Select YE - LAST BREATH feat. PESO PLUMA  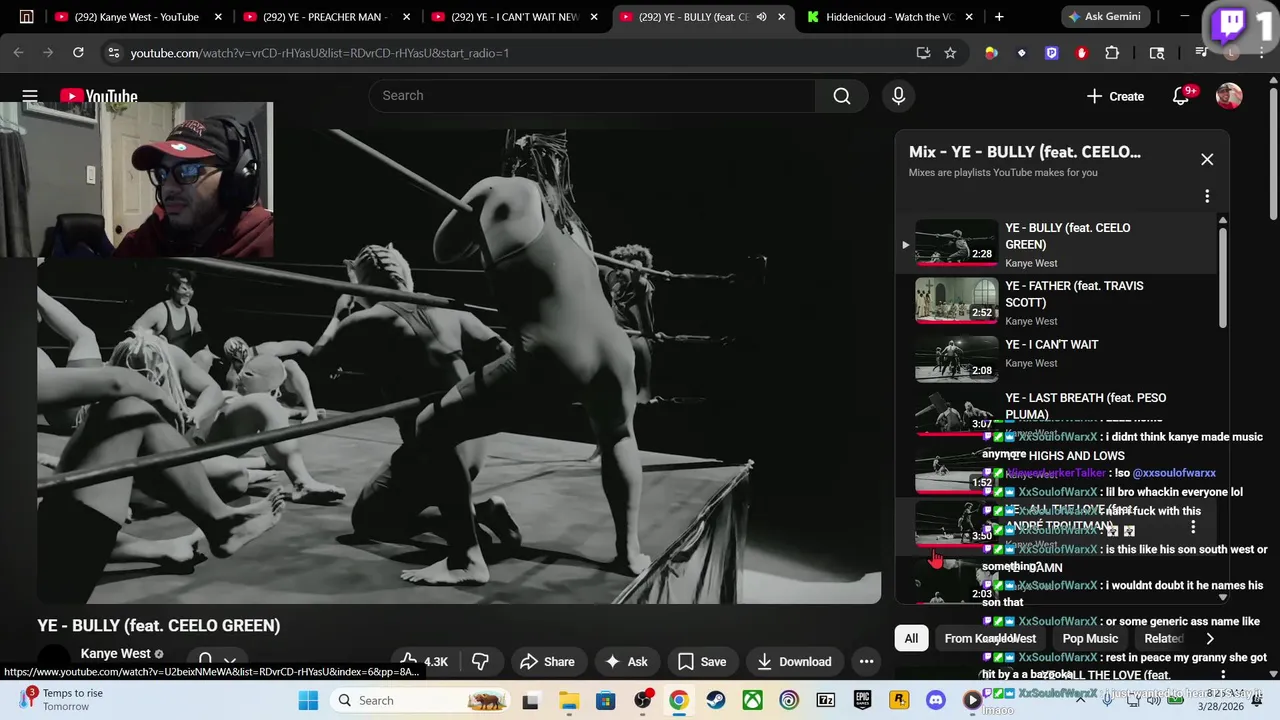(x=1085, y=406)
